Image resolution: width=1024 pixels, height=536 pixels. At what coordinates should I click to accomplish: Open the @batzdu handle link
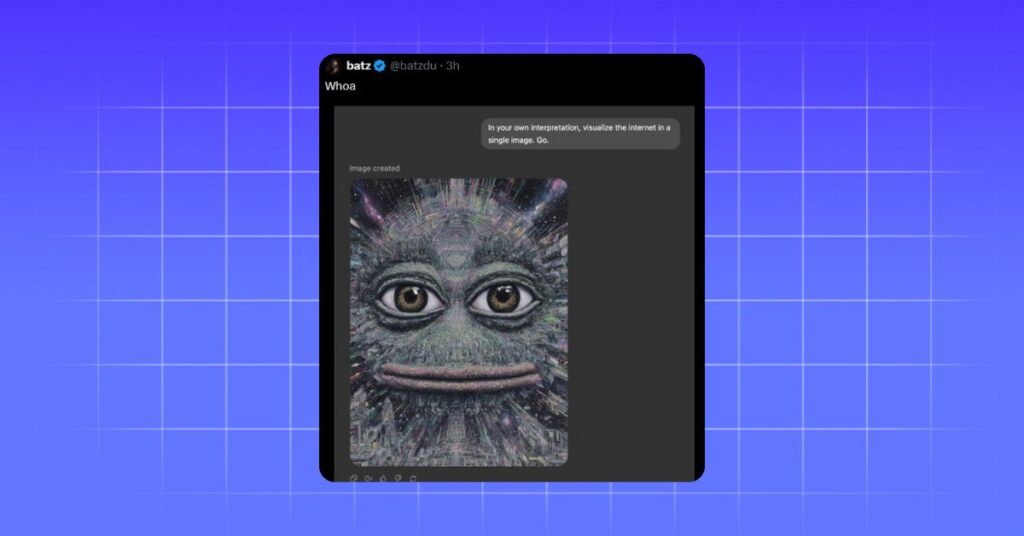[x=413, y=65]
